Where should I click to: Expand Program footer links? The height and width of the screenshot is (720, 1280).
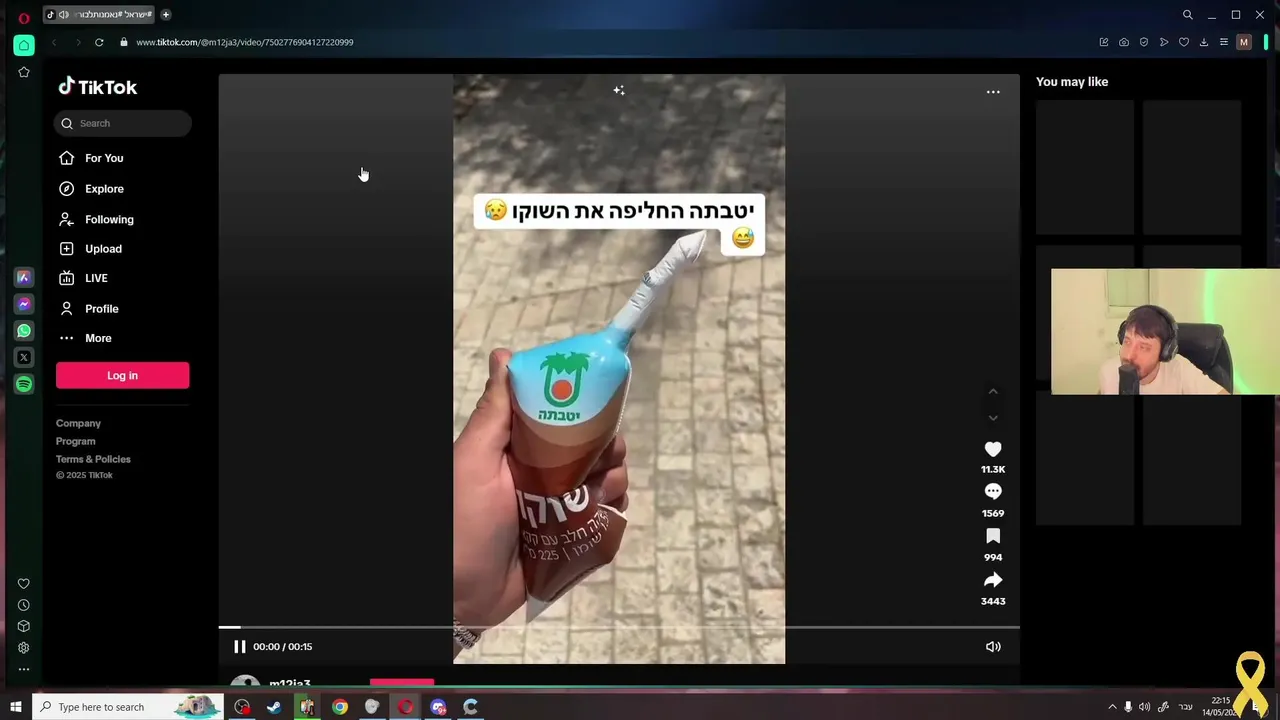pos(76,441)
